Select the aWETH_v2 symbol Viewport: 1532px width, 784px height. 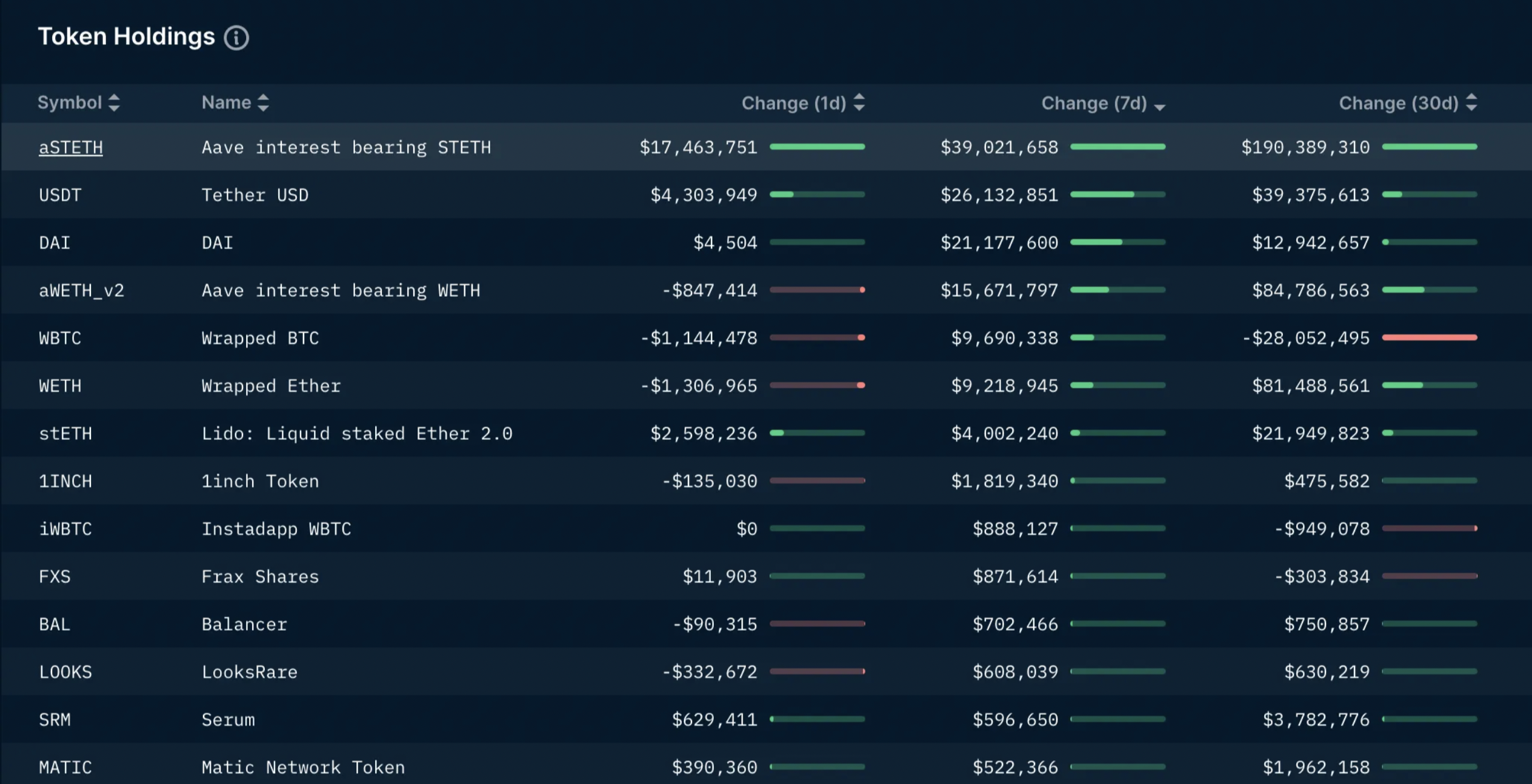(81, 291)
